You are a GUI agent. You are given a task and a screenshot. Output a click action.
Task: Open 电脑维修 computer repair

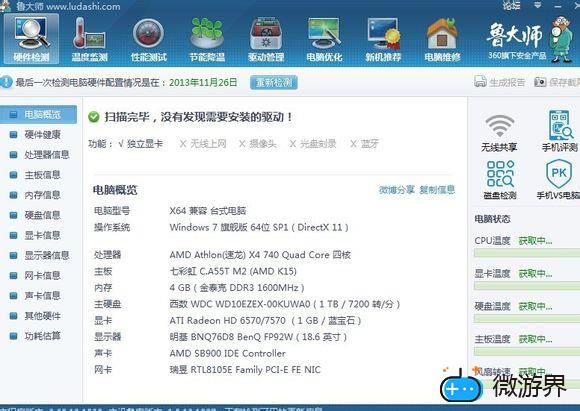coord(442,39)
